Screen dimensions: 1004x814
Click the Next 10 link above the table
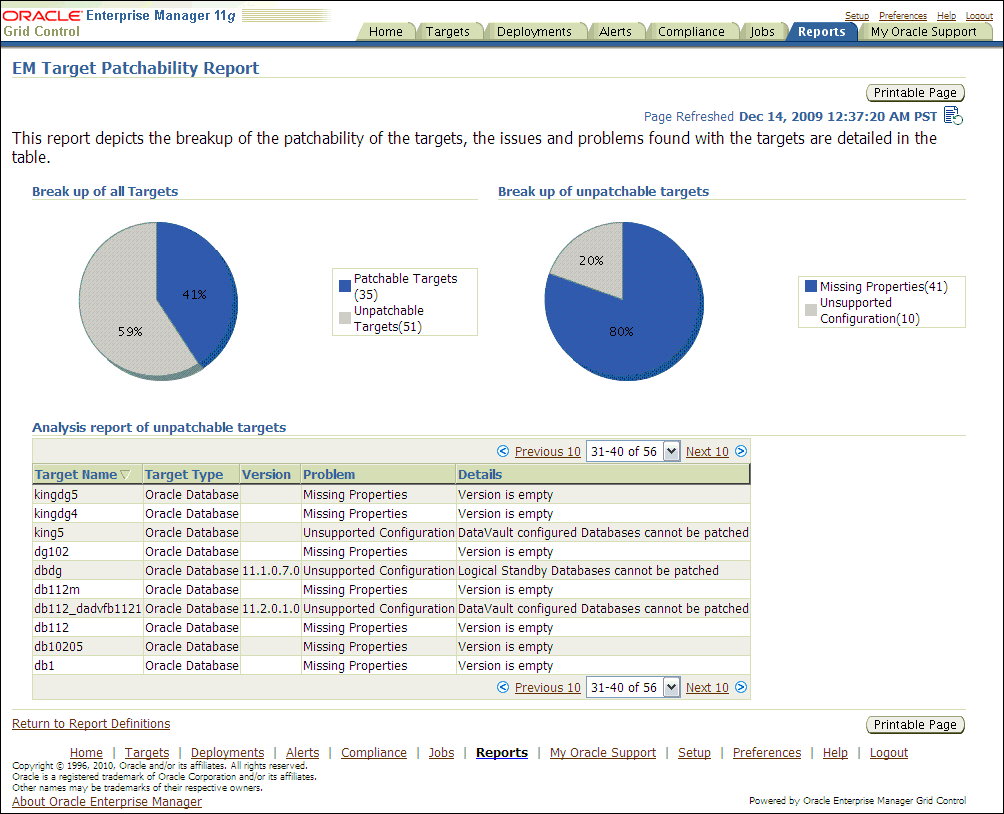[707, 452]
